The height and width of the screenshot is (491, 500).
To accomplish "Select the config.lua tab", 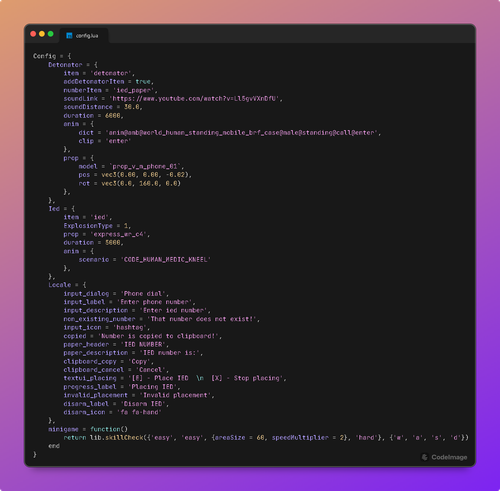I will [84, 36].
